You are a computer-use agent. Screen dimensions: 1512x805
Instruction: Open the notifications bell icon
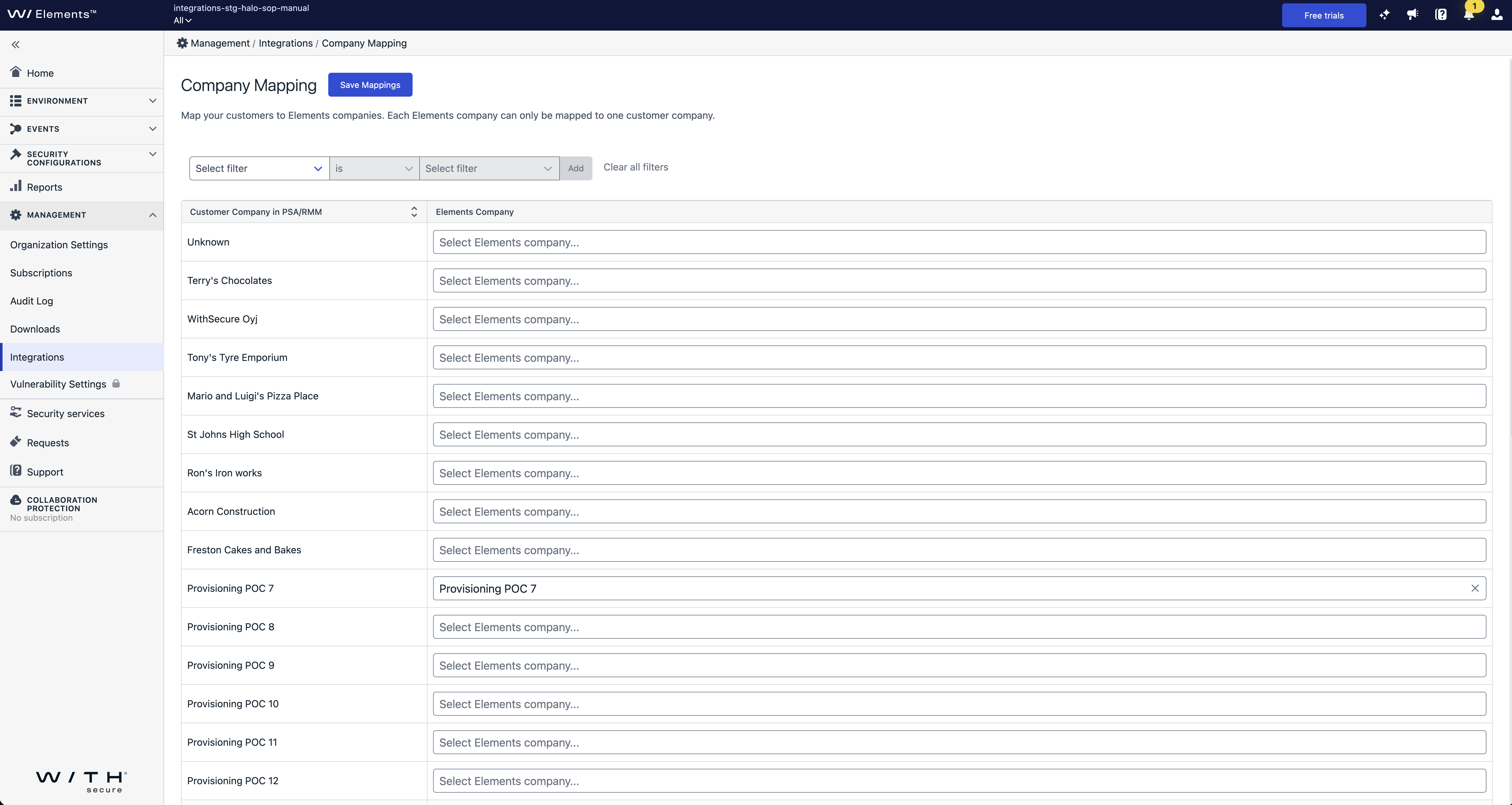point(1468,15)
